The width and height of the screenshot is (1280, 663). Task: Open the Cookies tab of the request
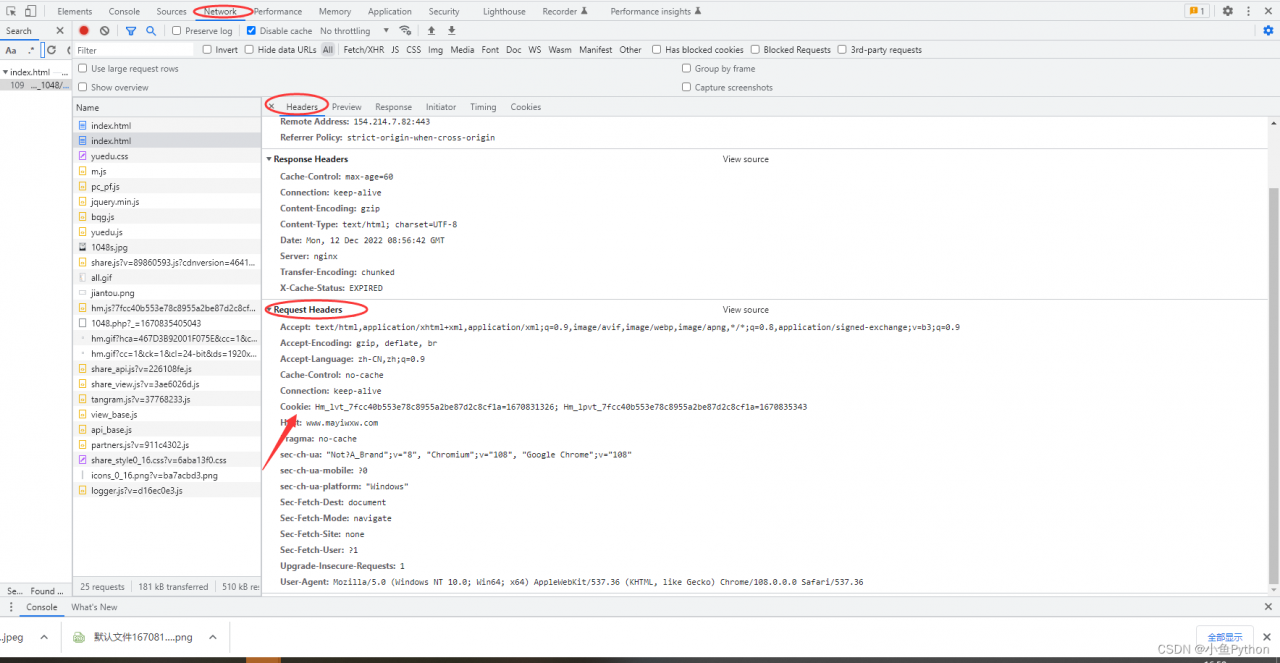point(526,107)
